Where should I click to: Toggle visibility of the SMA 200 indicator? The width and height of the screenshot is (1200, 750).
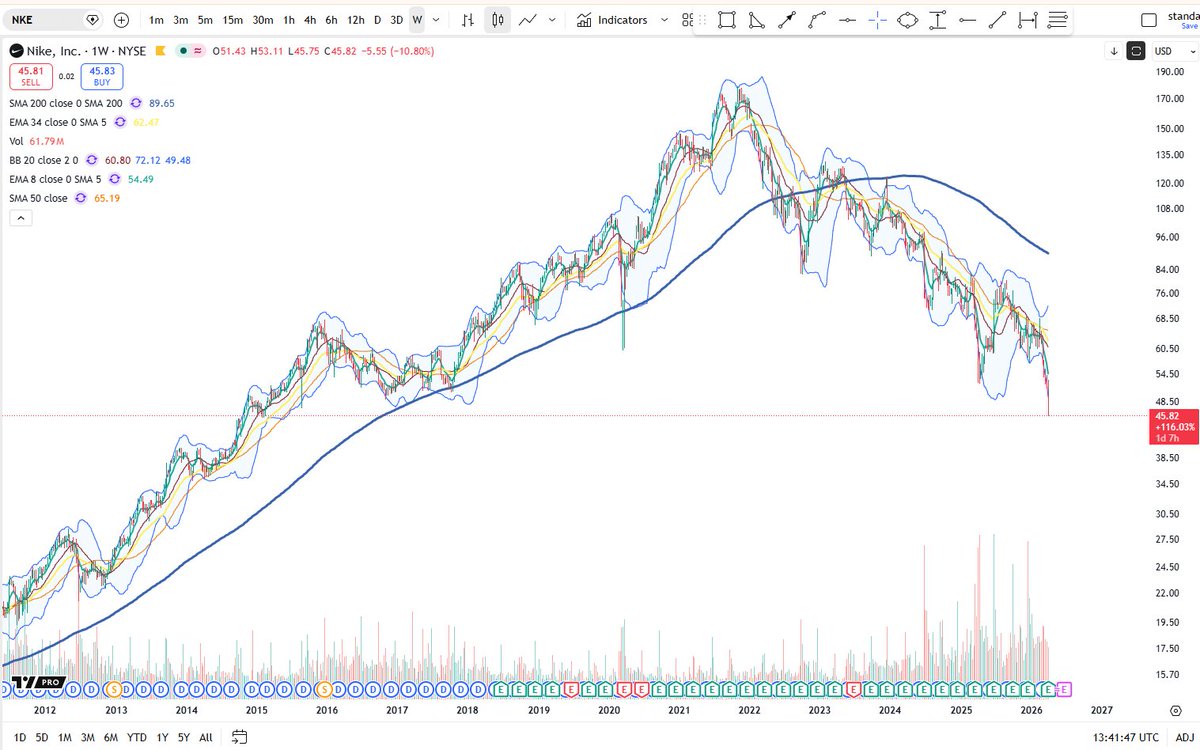pos(136,103)
